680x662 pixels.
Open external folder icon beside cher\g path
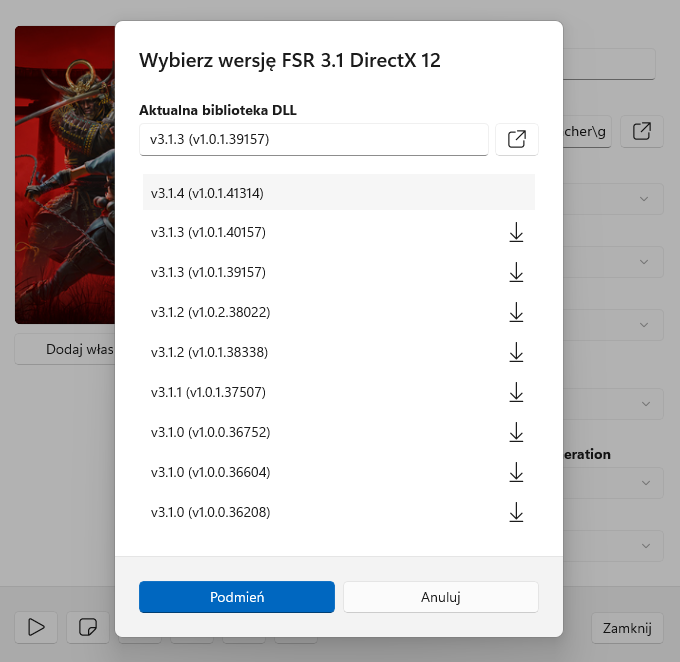click(x=641, y=131)
